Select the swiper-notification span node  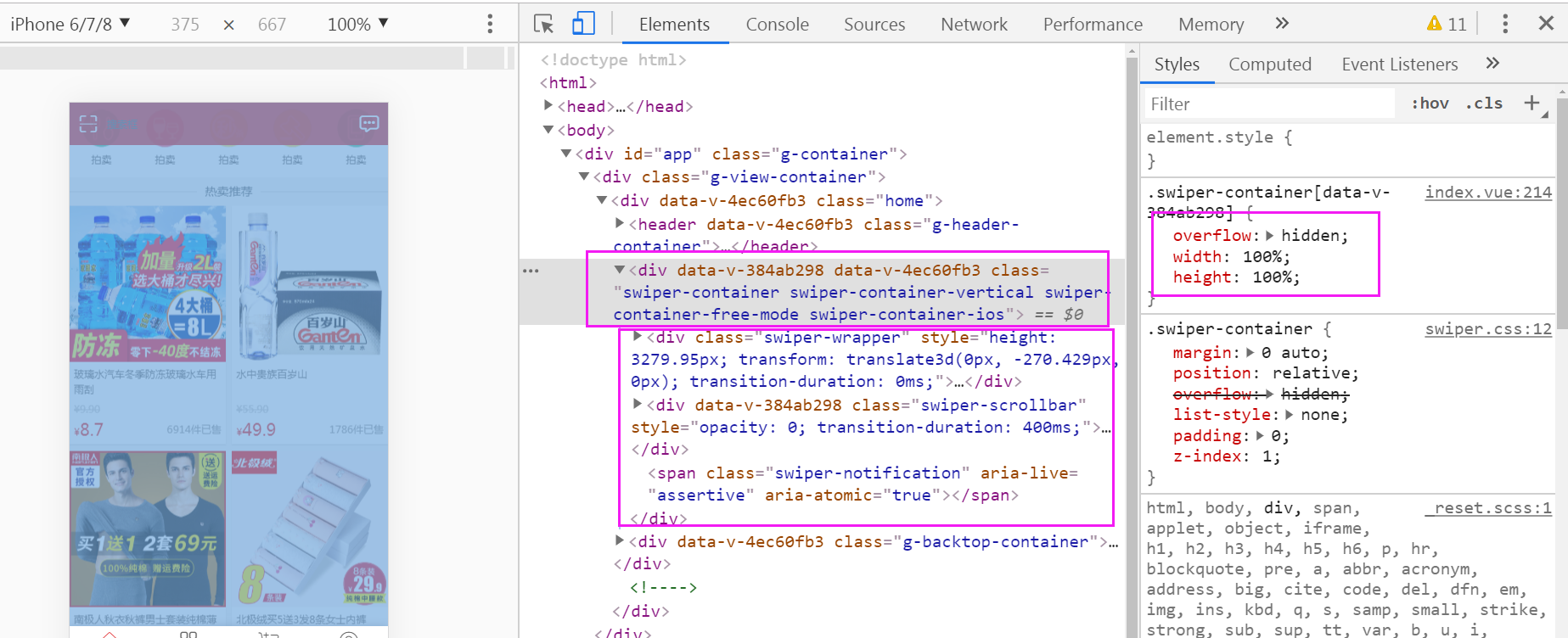pos(863,484)
